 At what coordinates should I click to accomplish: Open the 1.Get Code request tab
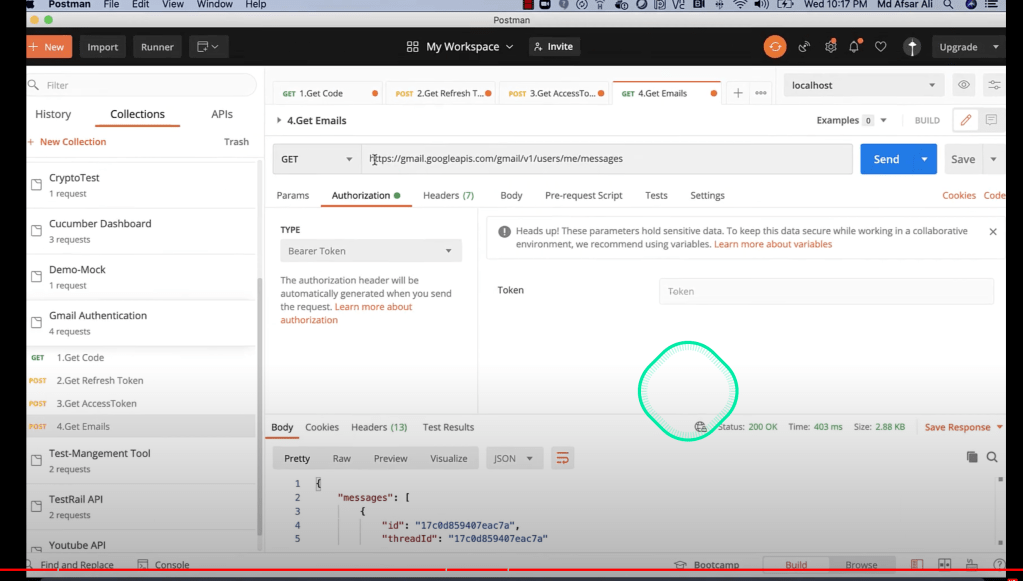pos(328,93)
